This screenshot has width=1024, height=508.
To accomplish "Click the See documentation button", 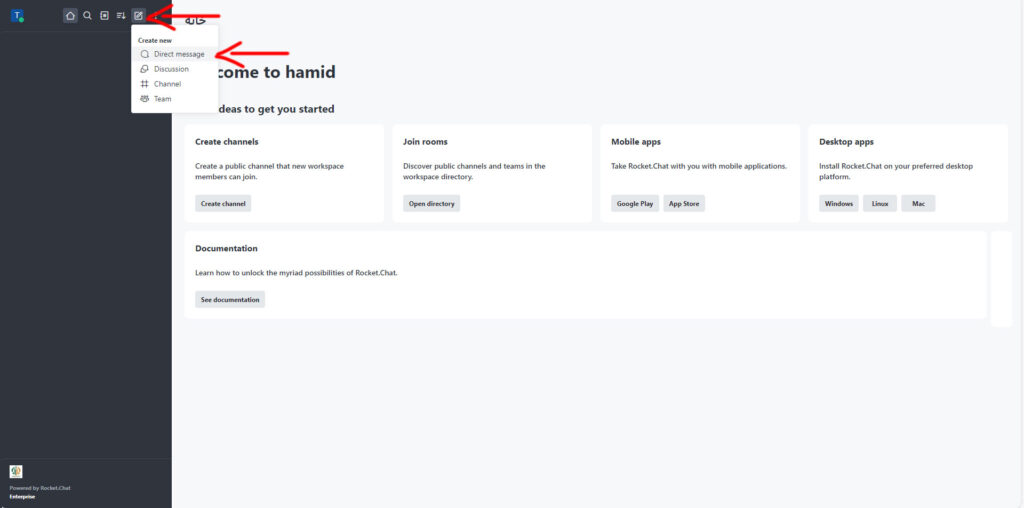I will [230, 299].
